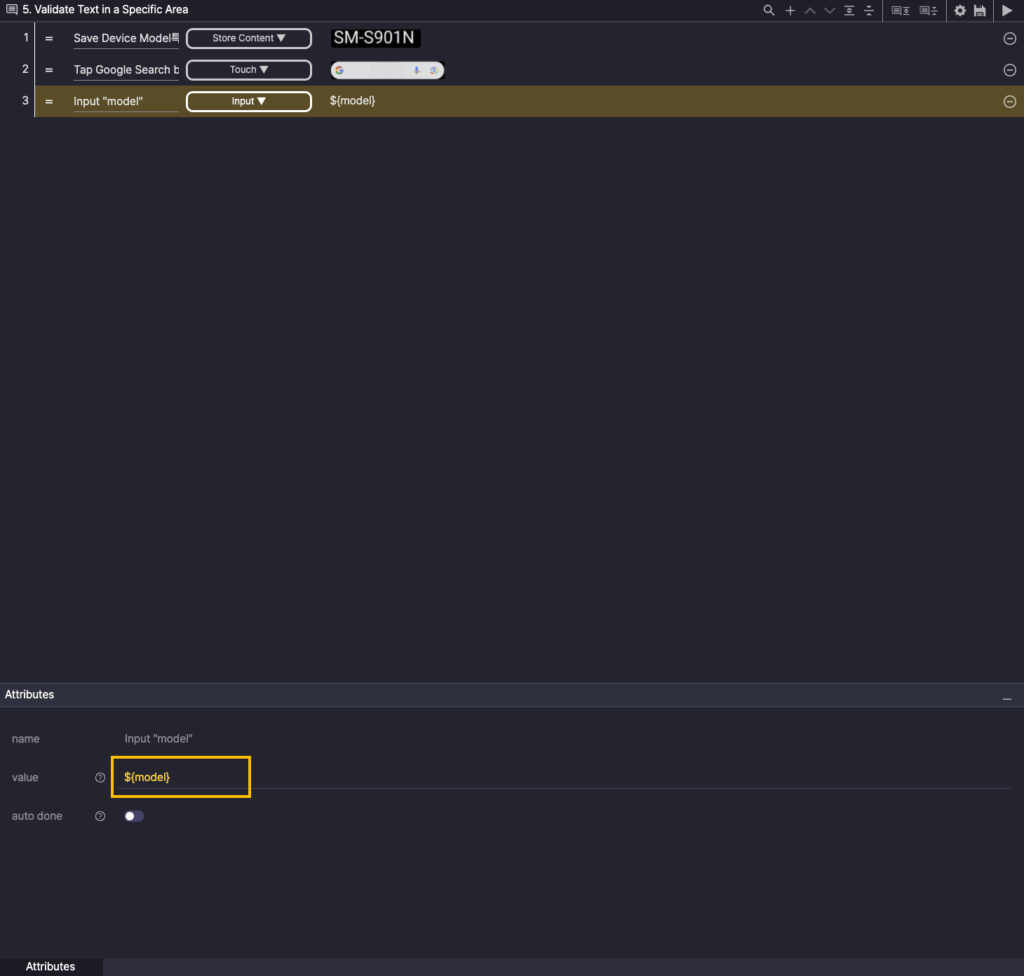Move step up with up arrow
Screen dimensions: 1024x976
[x=810, y=10]
